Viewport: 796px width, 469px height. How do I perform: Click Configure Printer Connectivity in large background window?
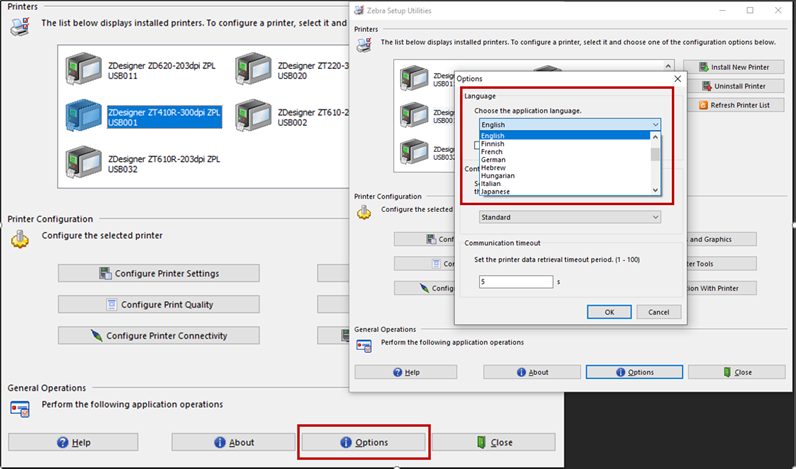(158, 336)
